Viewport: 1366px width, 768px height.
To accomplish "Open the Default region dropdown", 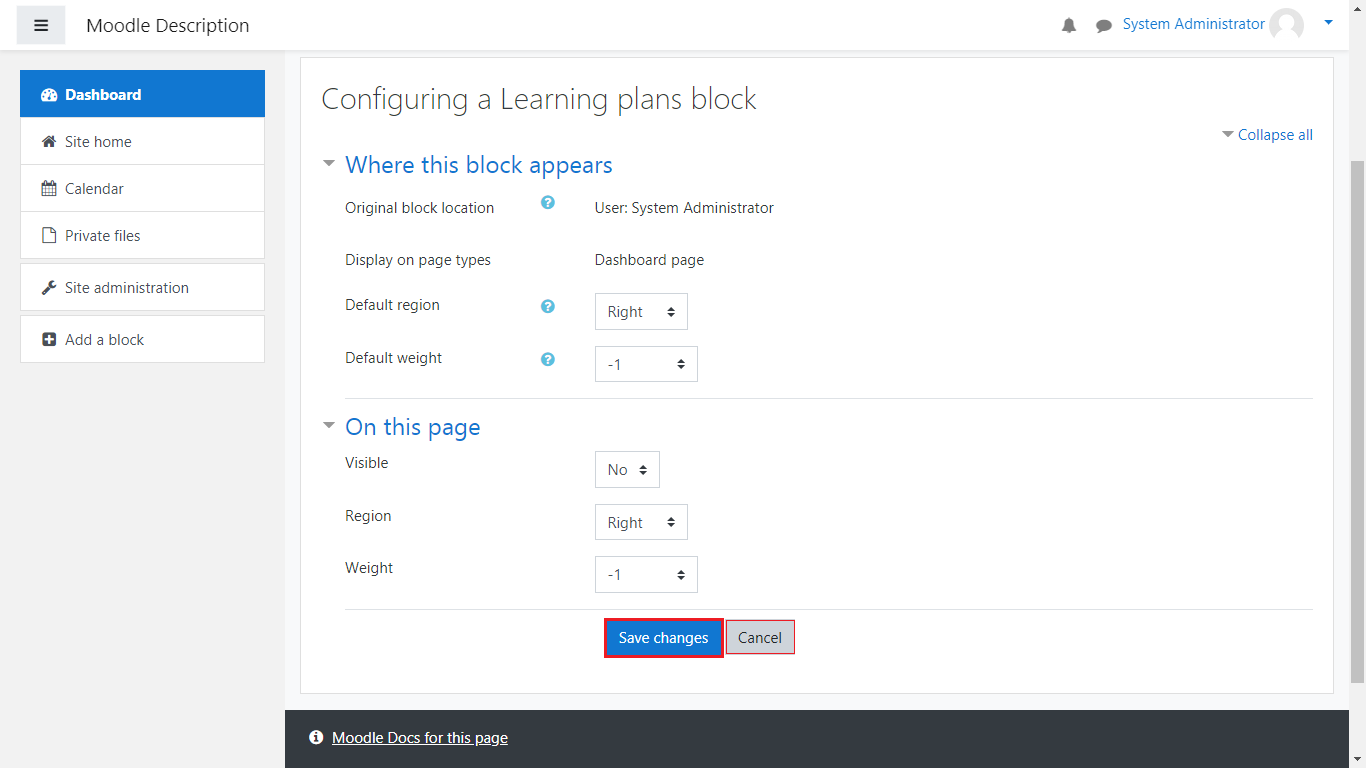I will [641, 312].
